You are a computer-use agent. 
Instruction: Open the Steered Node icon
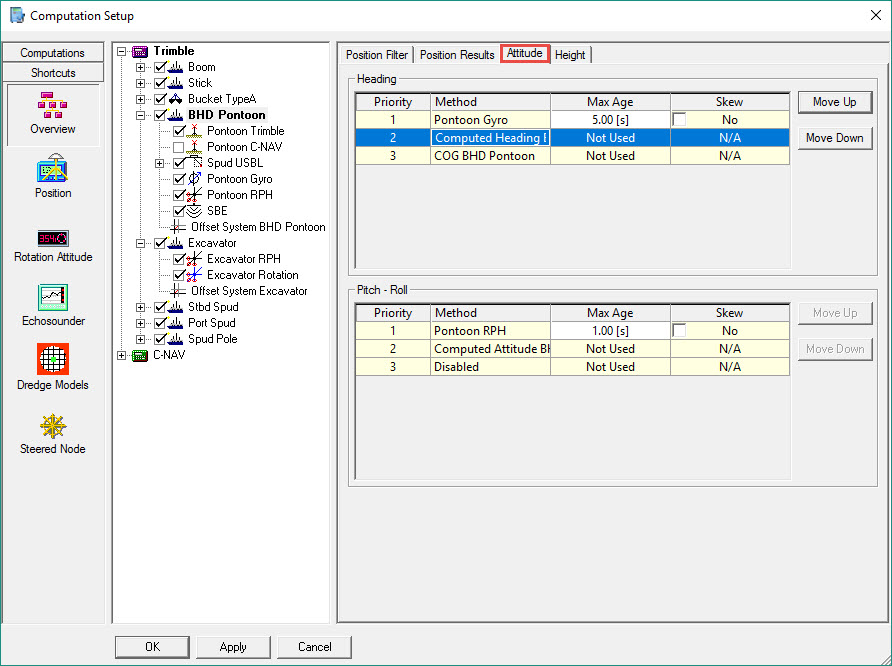coord(53,433)
